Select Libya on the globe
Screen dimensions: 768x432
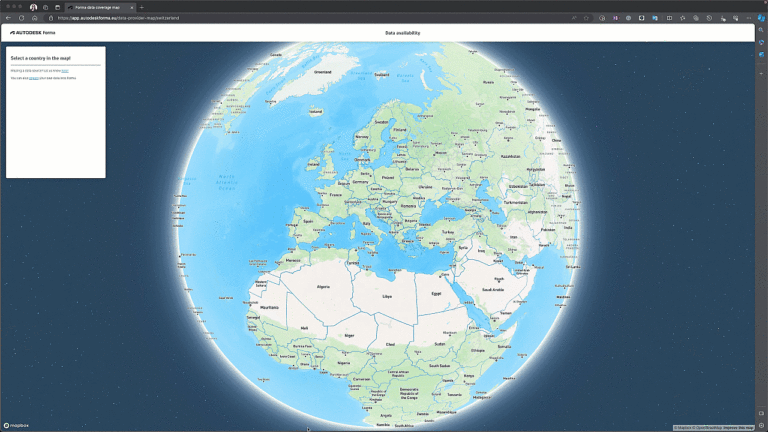click(x=387, y=296)
